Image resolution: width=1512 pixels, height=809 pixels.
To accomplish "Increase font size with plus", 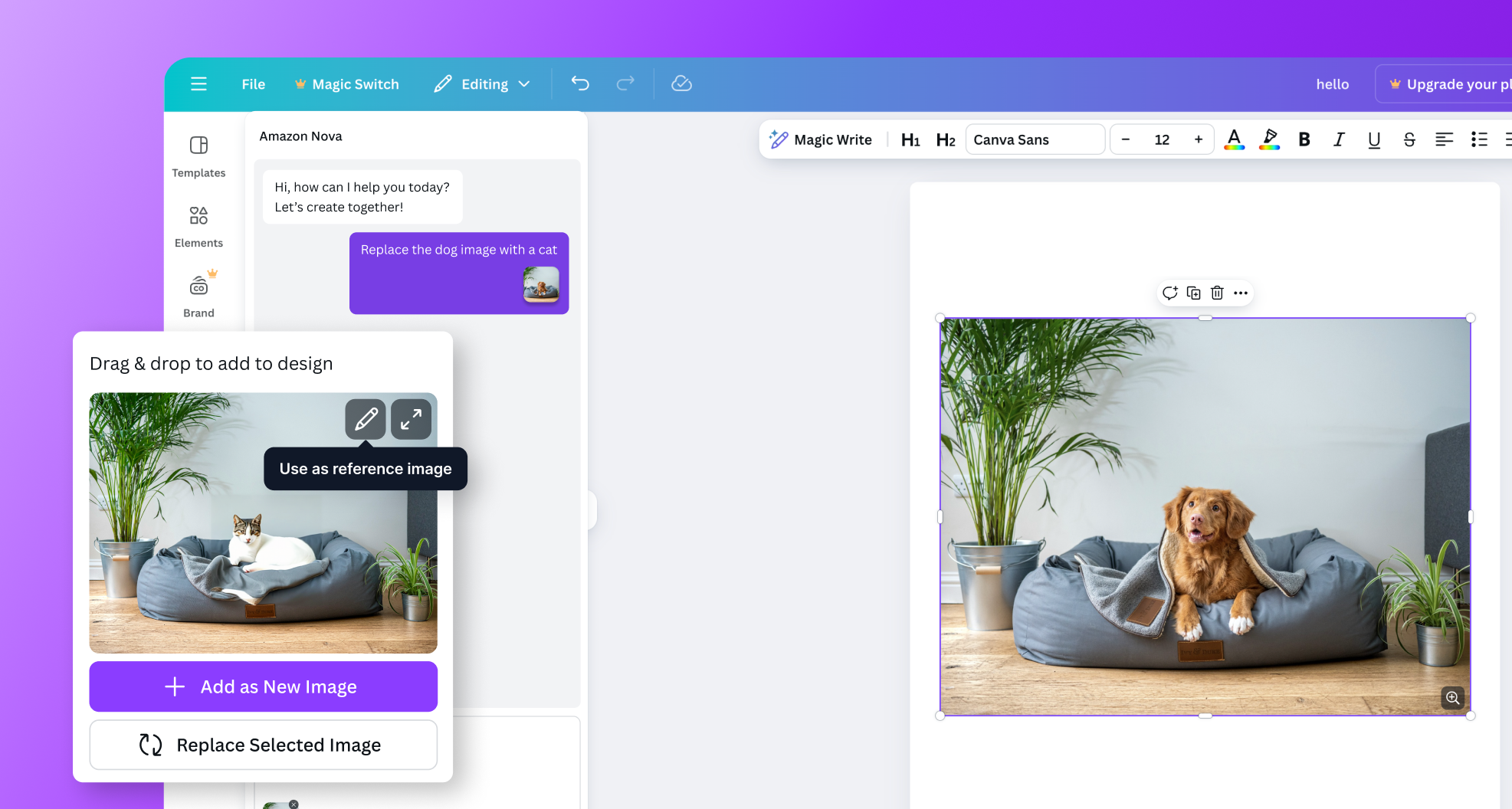I will [x=1199, y=139].
